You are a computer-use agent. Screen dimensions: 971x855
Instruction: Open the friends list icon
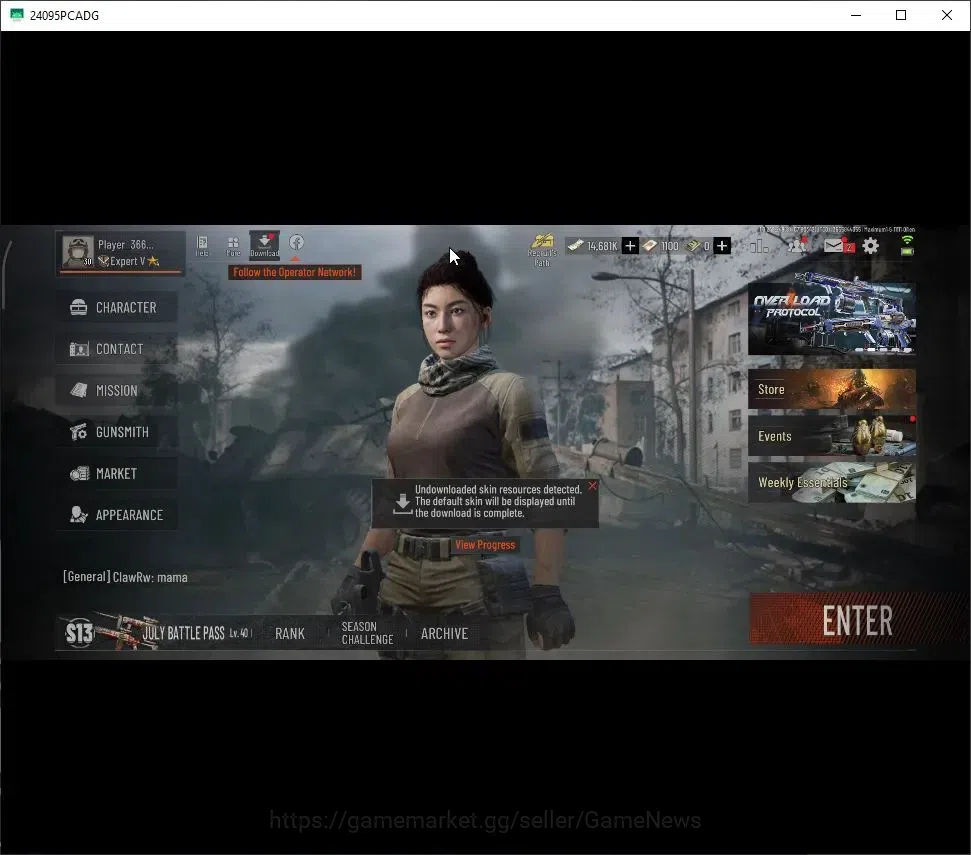pyautogui.click(x=798, y=245)
